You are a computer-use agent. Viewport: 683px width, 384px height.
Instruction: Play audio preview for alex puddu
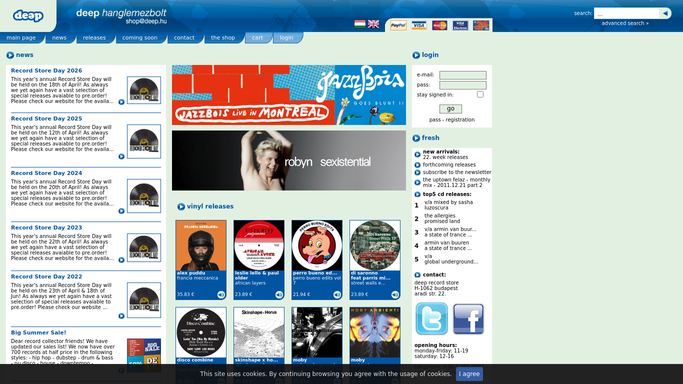click(221, 295)
